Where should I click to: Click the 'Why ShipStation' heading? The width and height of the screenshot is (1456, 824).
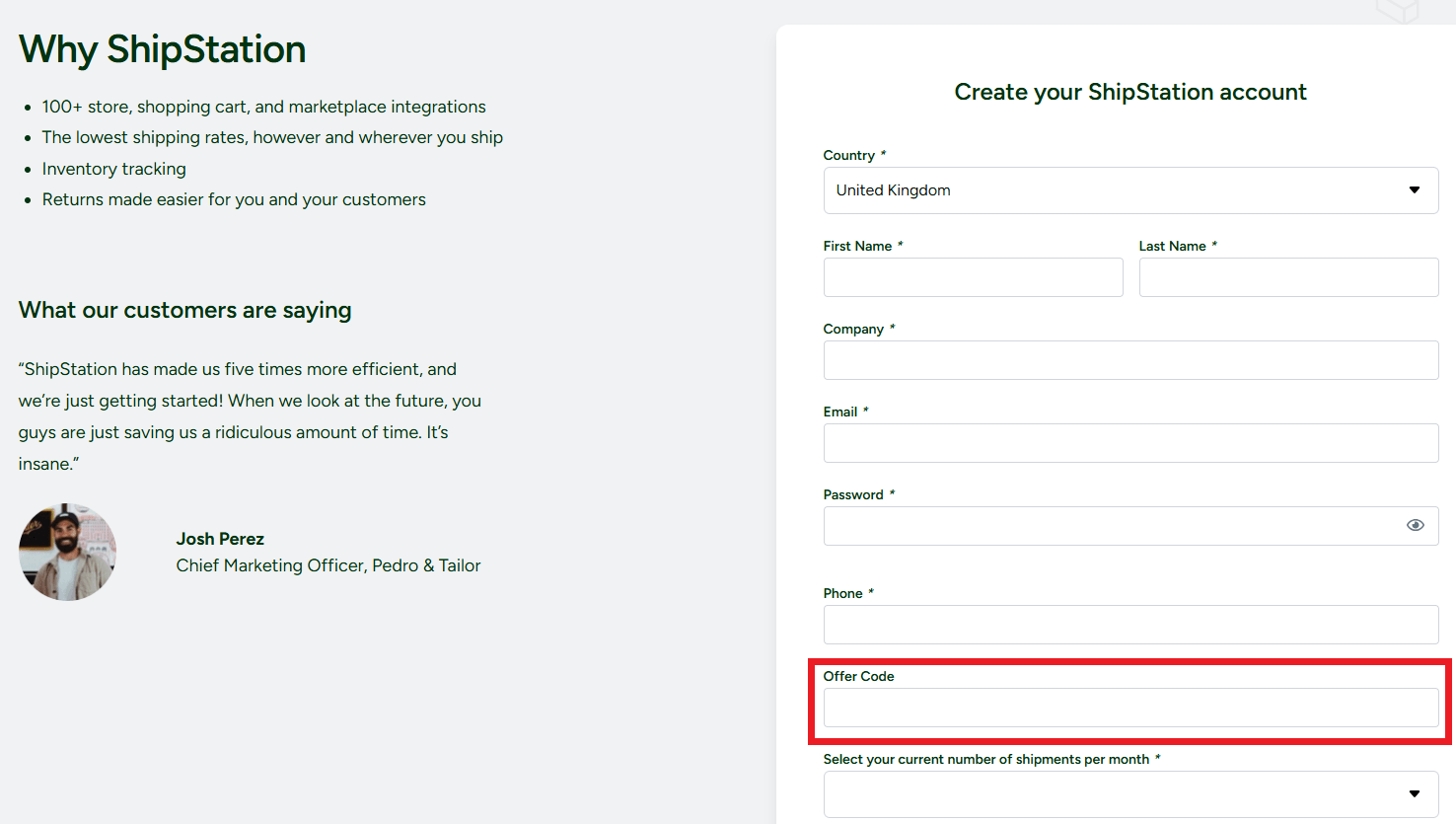[162, 49]
